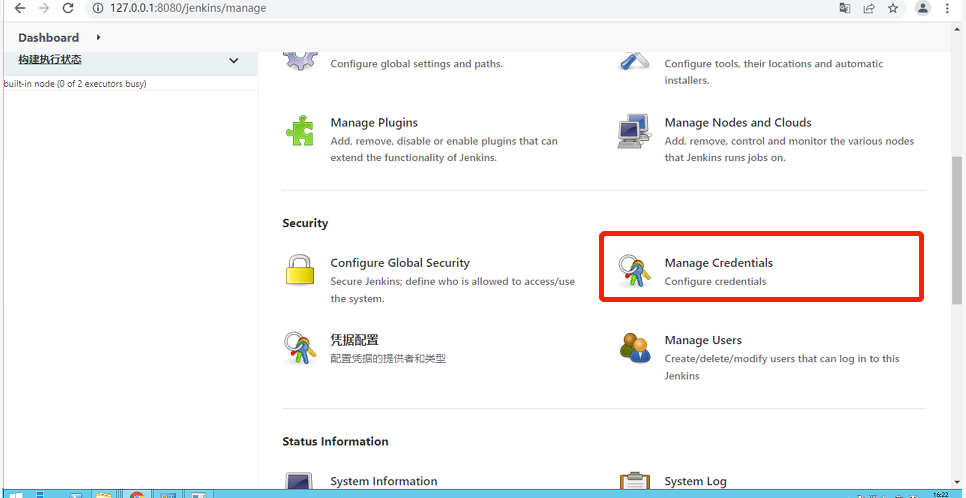The width and height of the screenshot is (966, 498).
Task: Click the page vertical scrollbar thumb
Action: pyautogui.click(x=959, y=229)
